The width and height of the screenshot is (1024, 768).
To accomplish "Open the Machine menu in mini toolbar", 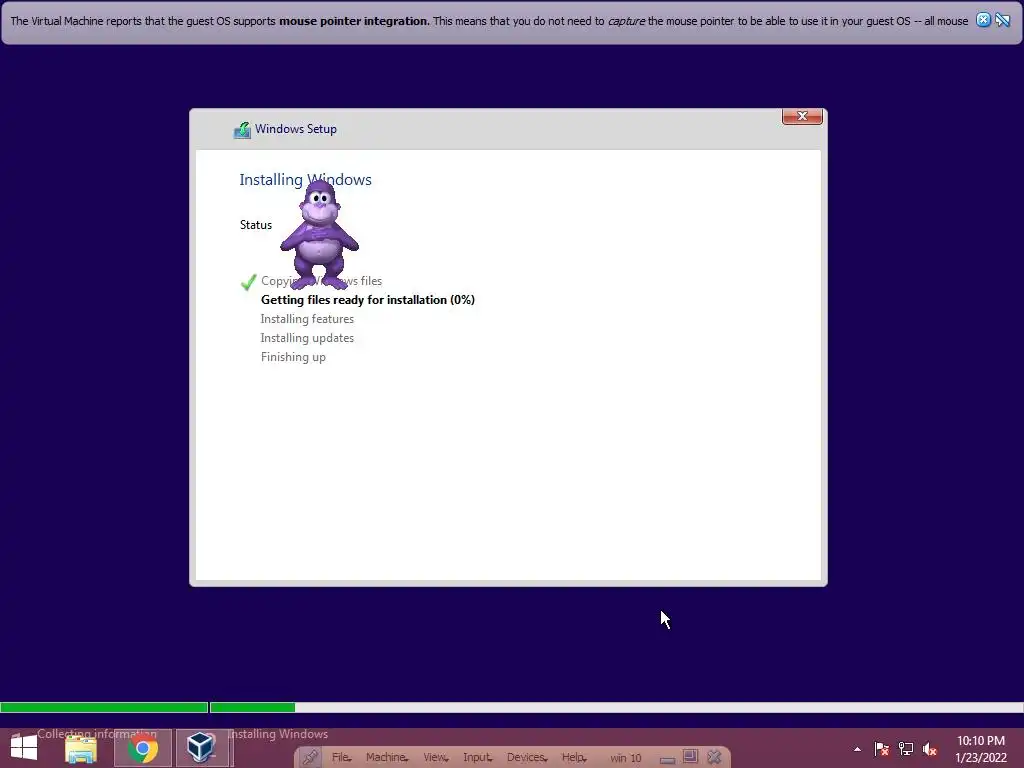I will pos(387,758).
